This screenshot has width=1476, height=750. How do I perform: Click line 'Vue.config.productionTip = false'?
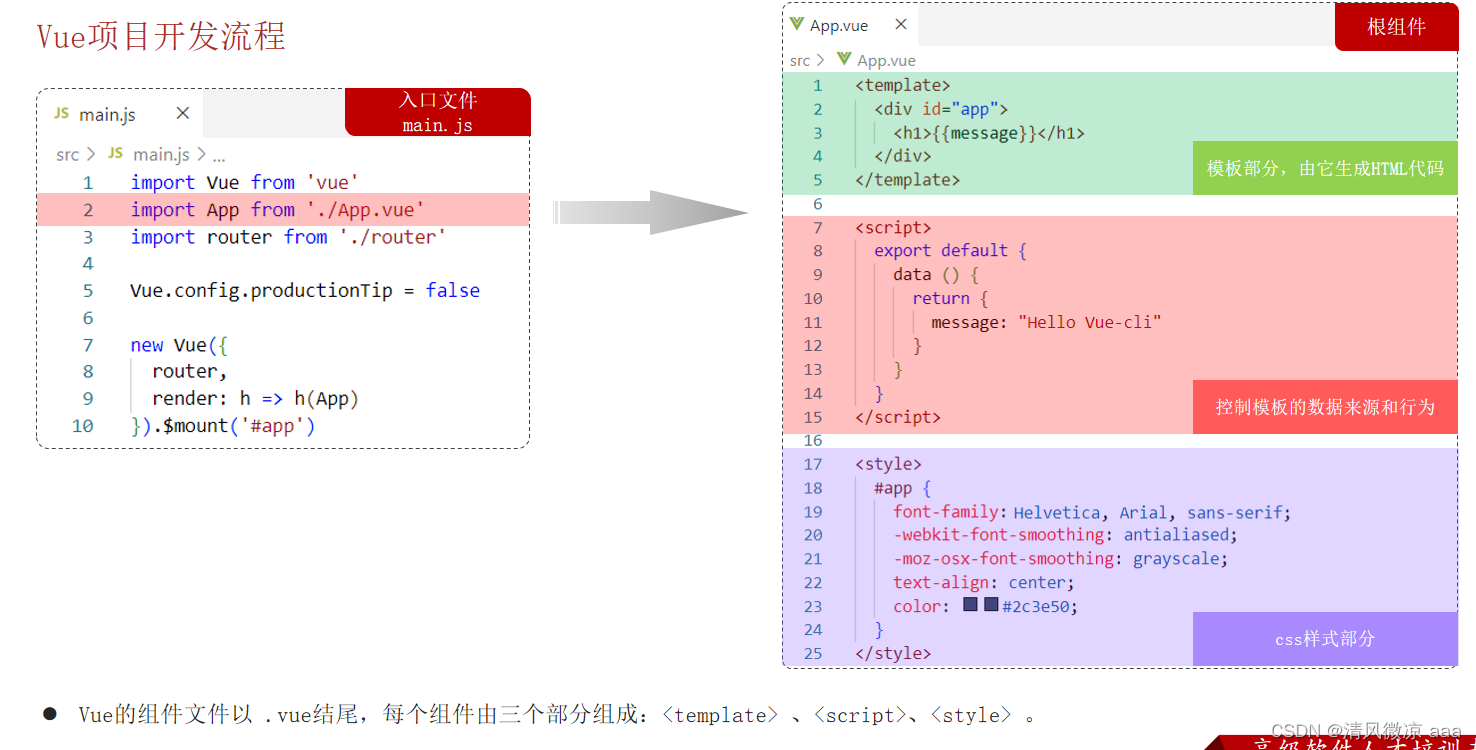tap(305, 291)
